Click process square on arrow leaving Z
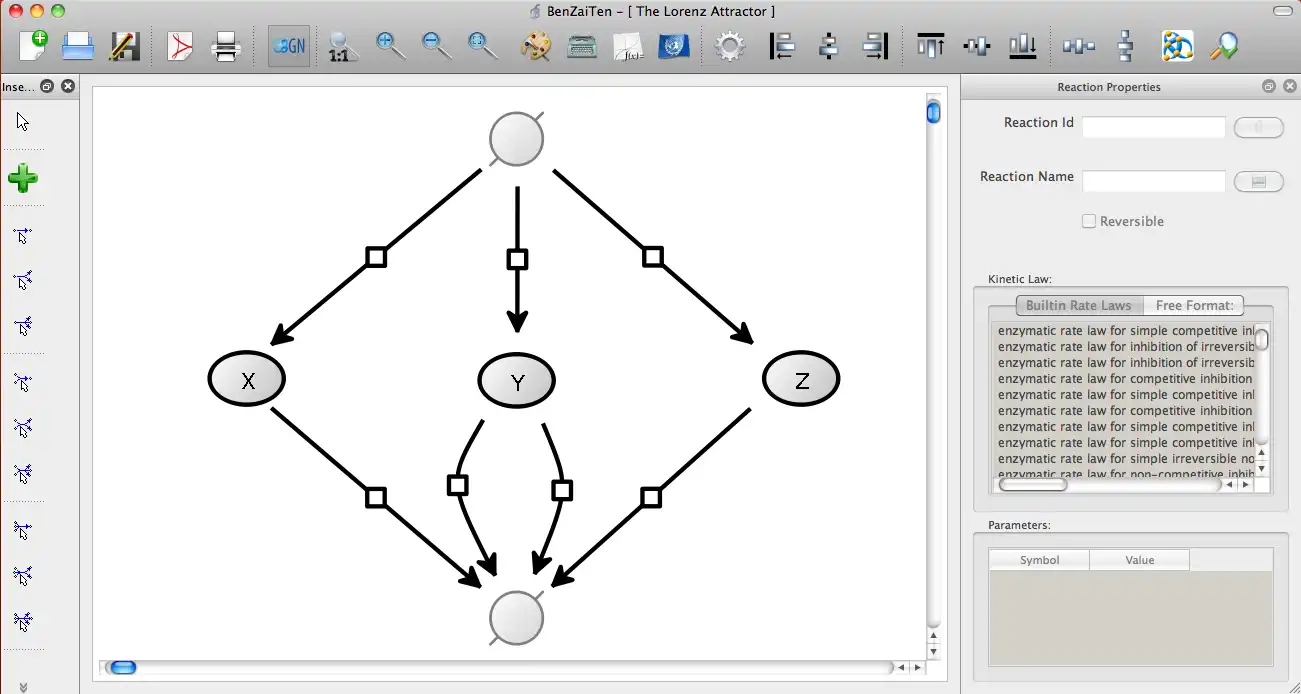Screen dimensions: 1301x694 tap(651, 497)
